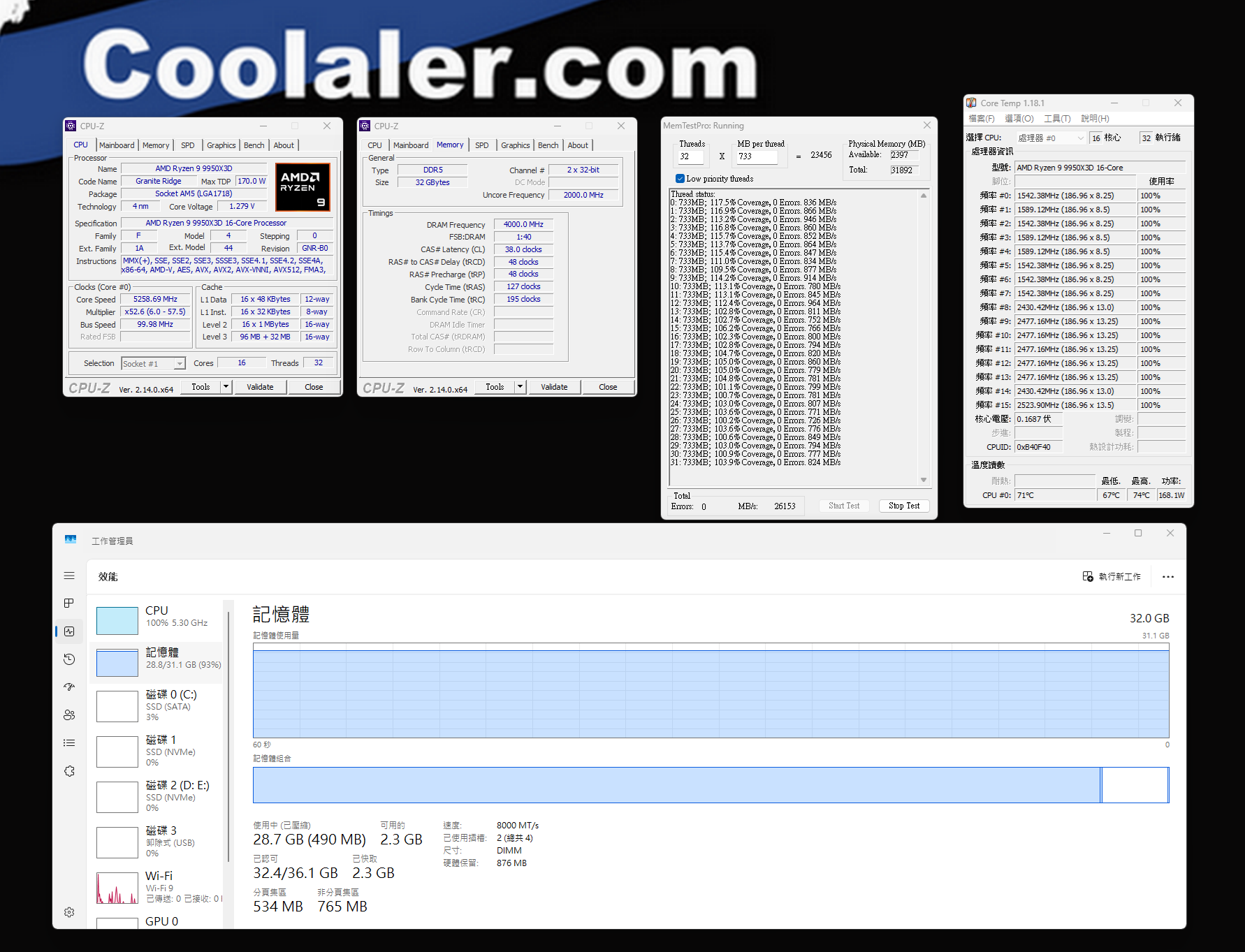Open Core Temp 說明(H) menu
Screen dimensions: 1245x952
coord(1095,119)
